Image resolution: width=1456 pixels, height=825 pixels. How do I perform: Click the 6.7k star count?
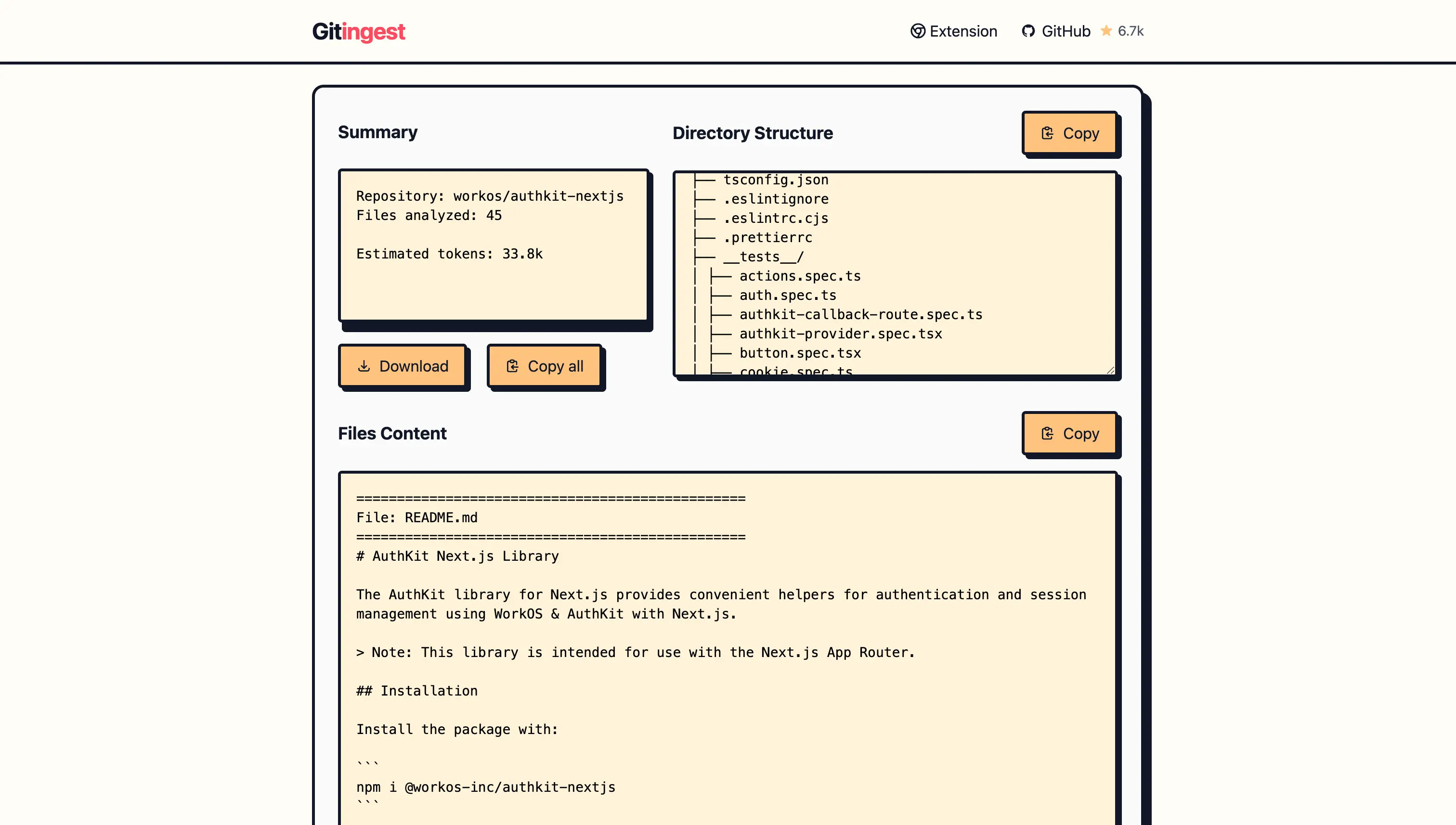point(1131,31)
